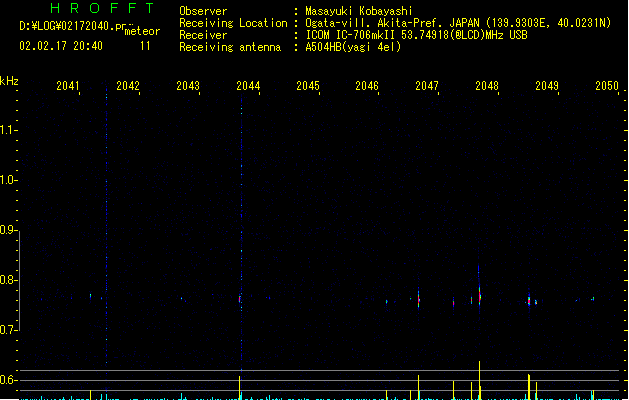Click the meteor label
629x400 pixels.
coord(142,31)
